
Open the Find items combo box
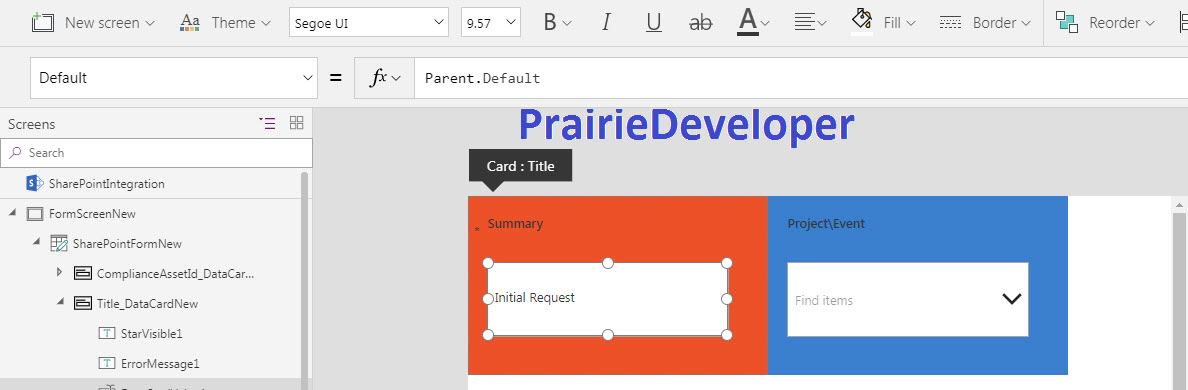pyautogui.click(x=908, y=300)
